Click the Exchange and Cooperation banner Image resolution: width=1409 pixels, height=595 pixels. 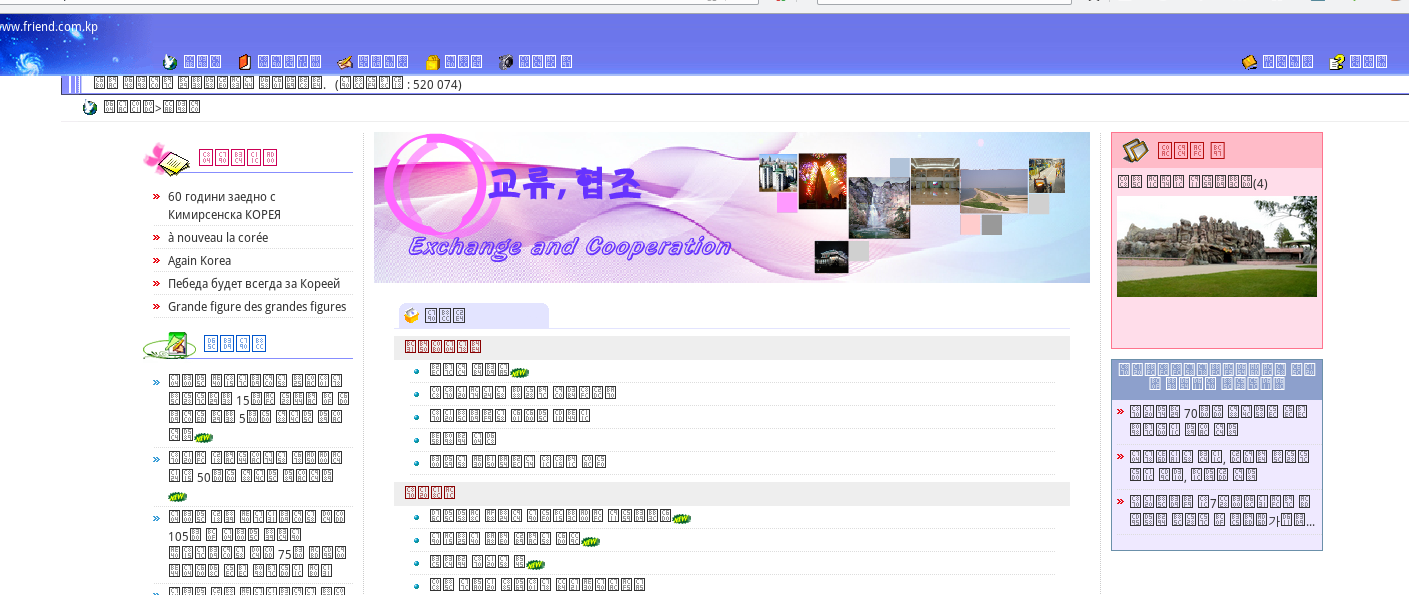731,207
